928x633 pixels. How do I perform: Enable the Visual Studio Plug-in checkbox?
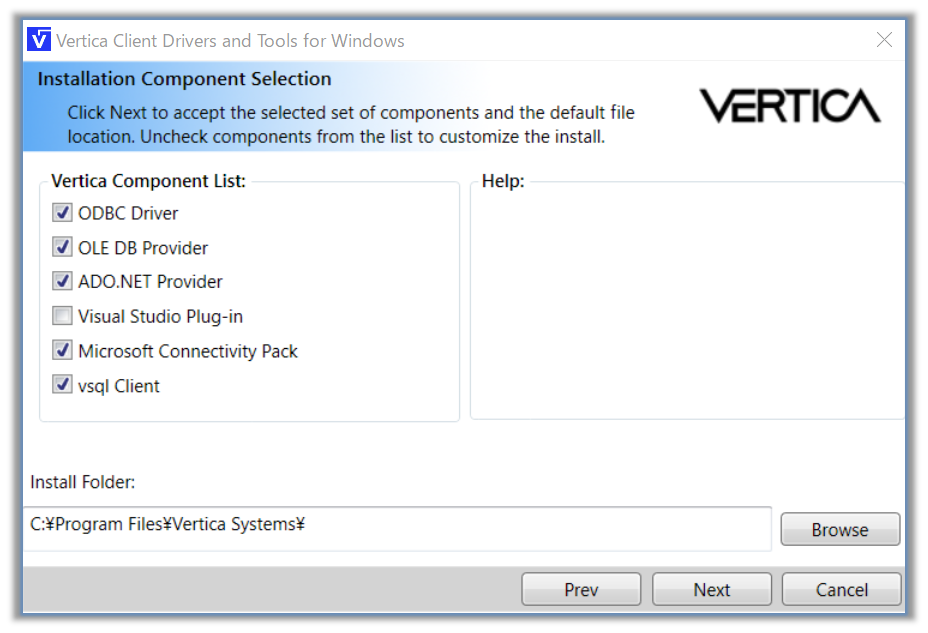click(x=62, y=317)
